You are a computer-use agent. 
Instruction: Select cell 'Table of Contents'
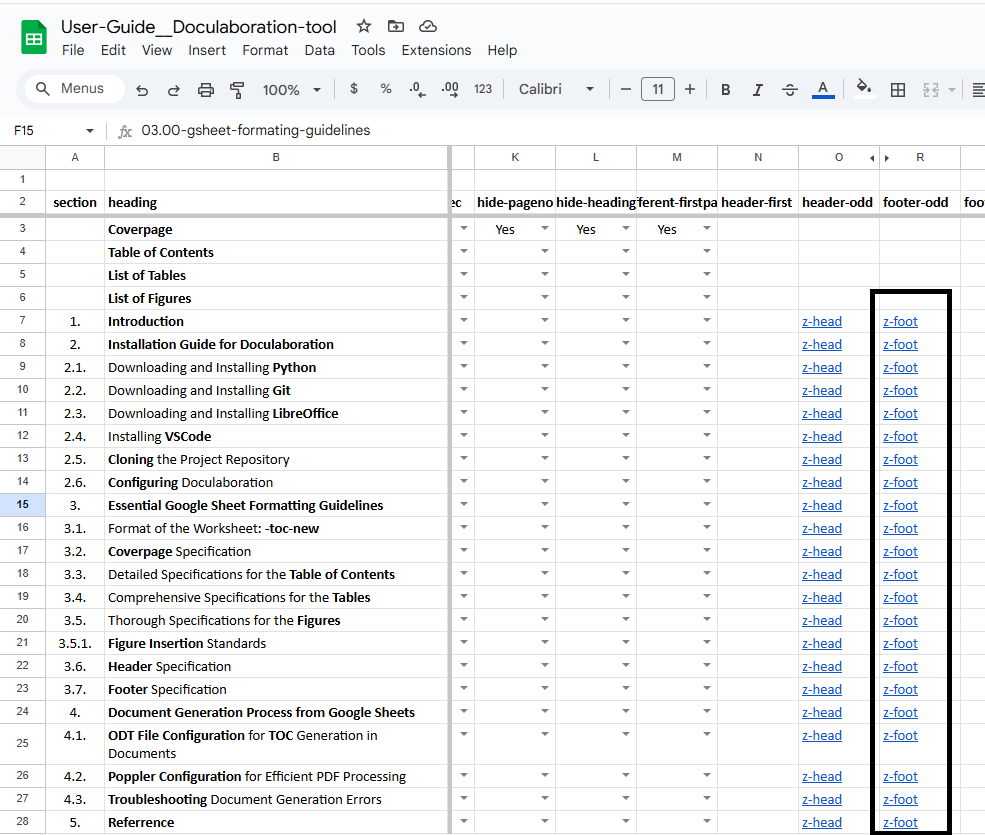pyautogui.click(x=276, y=252)
